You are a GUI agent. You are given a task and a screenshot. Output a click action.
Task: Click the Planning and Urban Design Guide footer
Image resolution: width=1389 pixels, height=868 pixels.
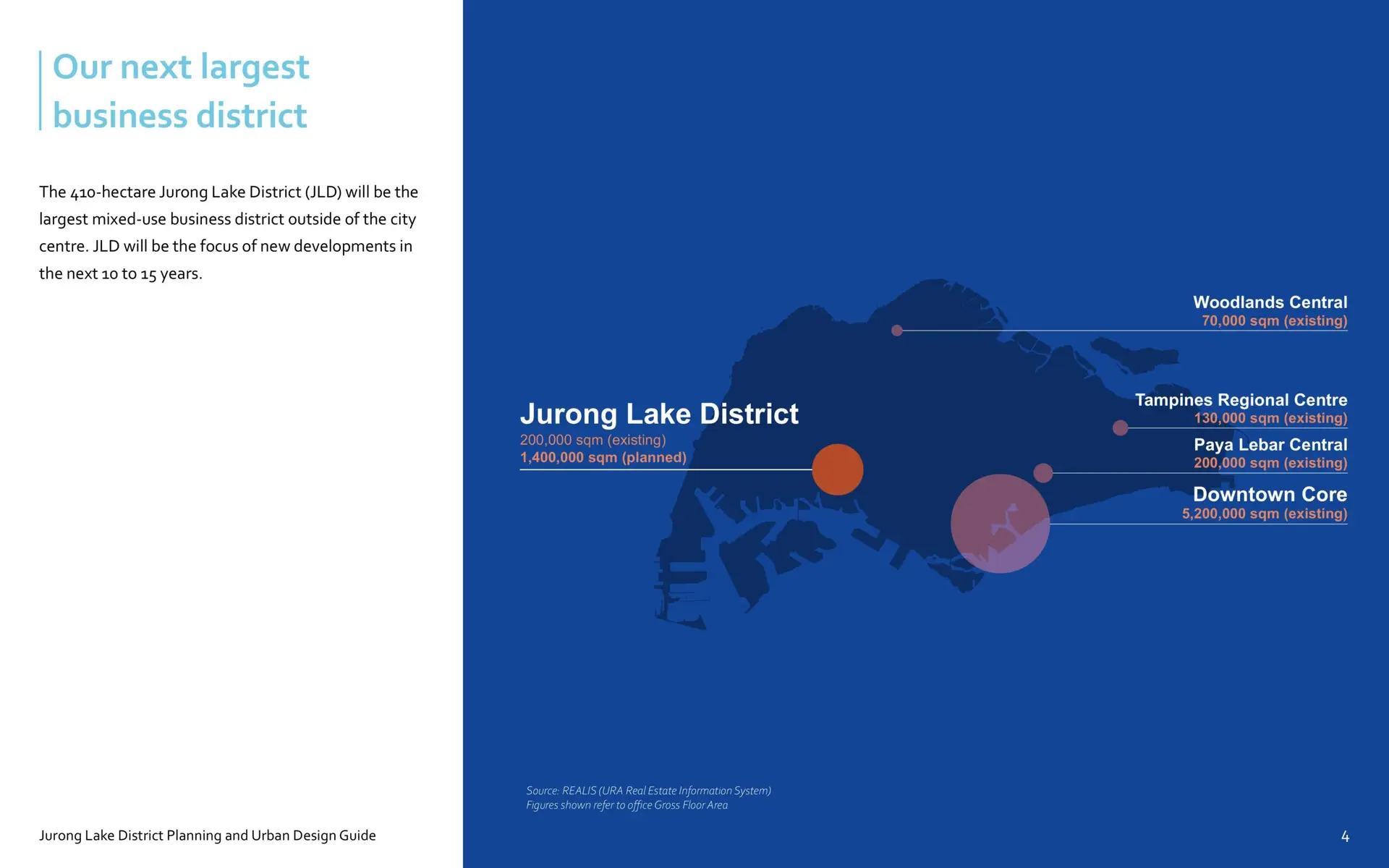coord(208,835)
